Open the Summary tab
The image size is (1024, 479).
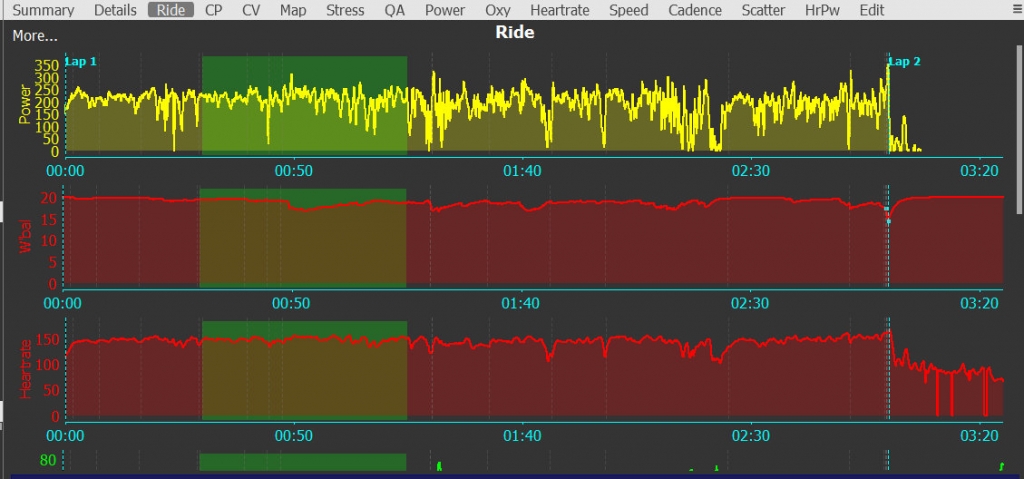coord(44,10)
